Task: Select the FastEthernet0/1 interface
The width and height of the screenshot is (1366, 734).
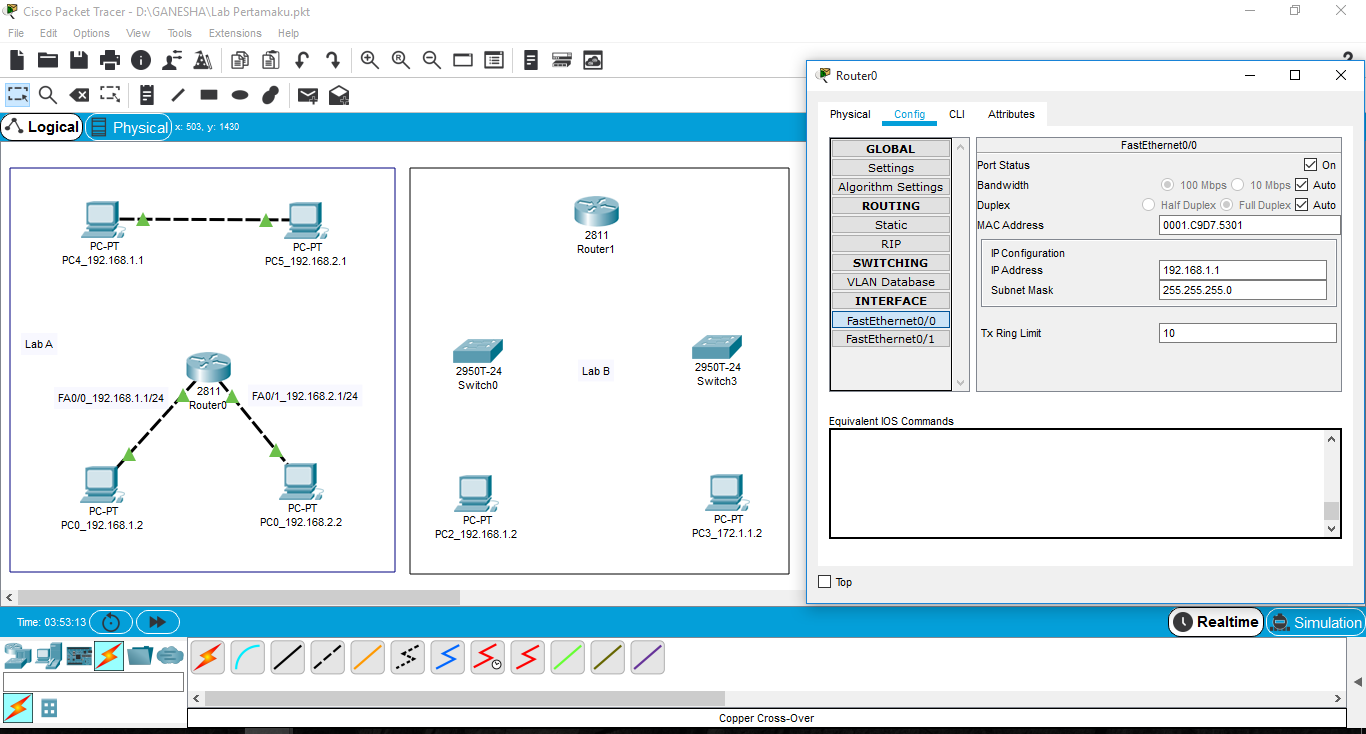Action: pyautogui.click(x=891, y=339)
